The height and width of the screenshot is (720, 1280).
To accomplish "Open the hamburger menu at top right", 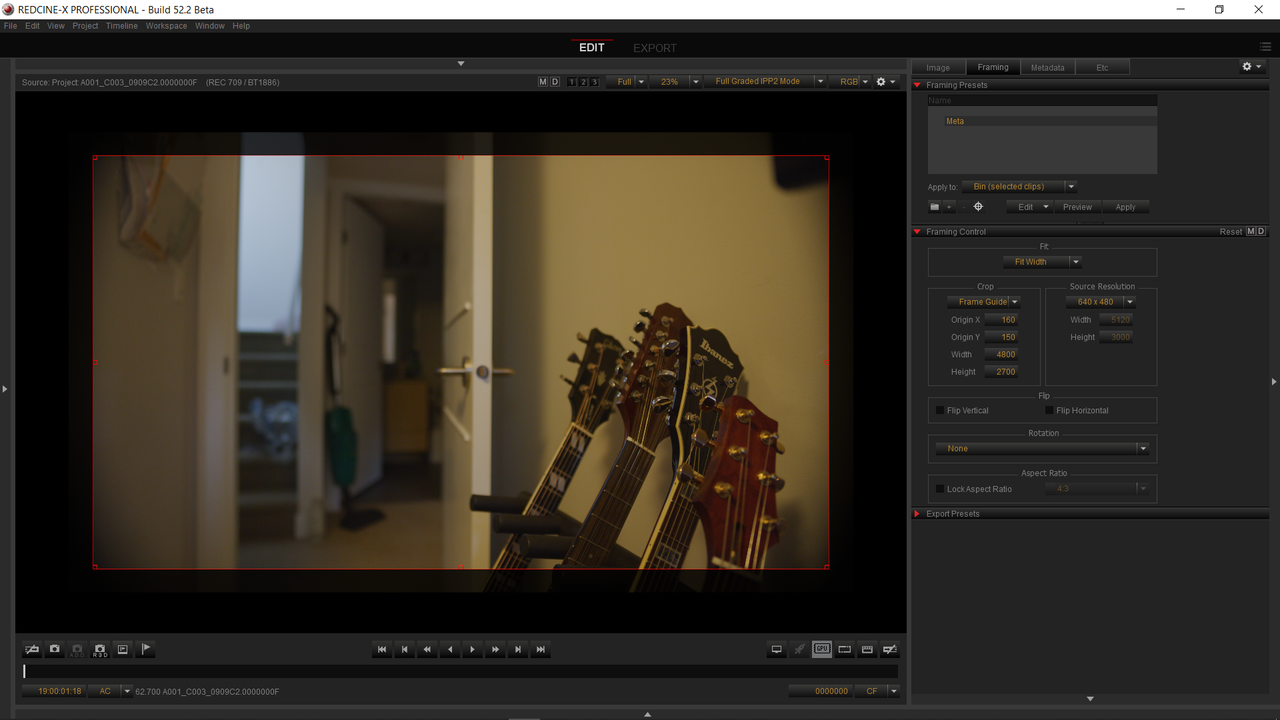I will [1266, 47].
